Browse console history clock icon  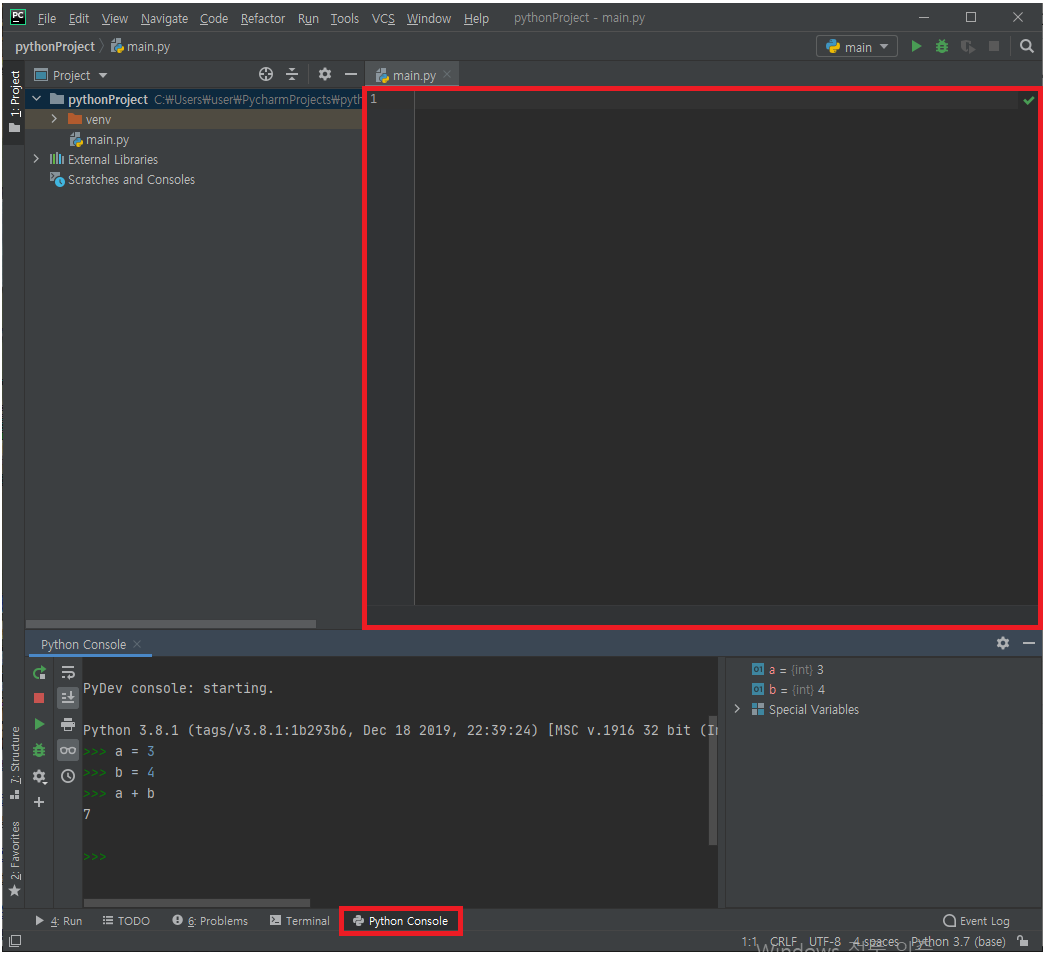click(68, 776)
